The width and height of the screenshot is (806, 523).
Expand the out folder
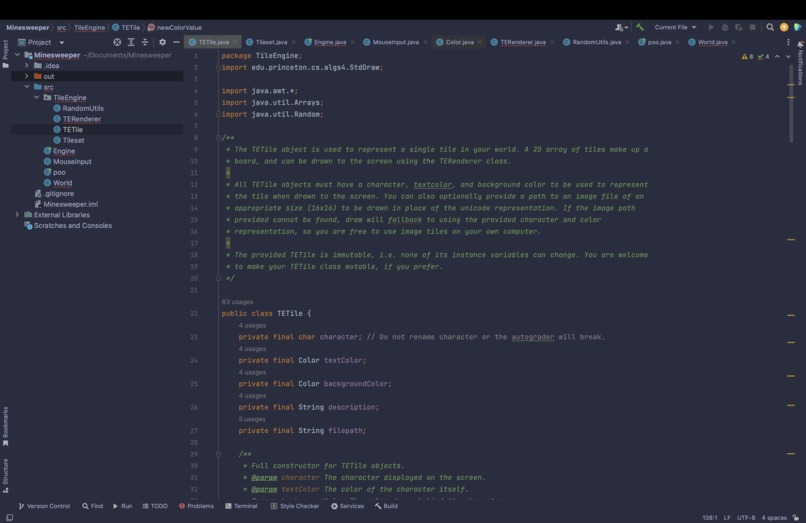coord(27,76)
